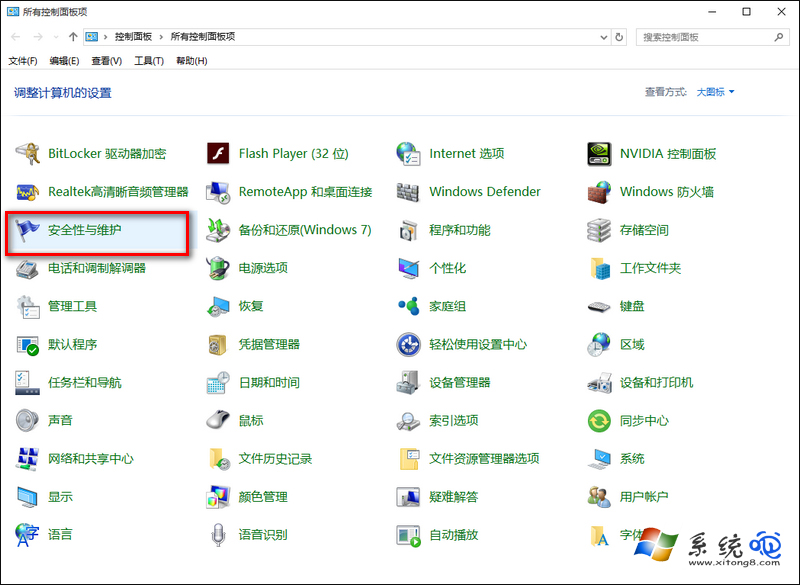
Task: Click the 区域 globe-clock icon
Action: pyautogui.click(x=599, y=345)
